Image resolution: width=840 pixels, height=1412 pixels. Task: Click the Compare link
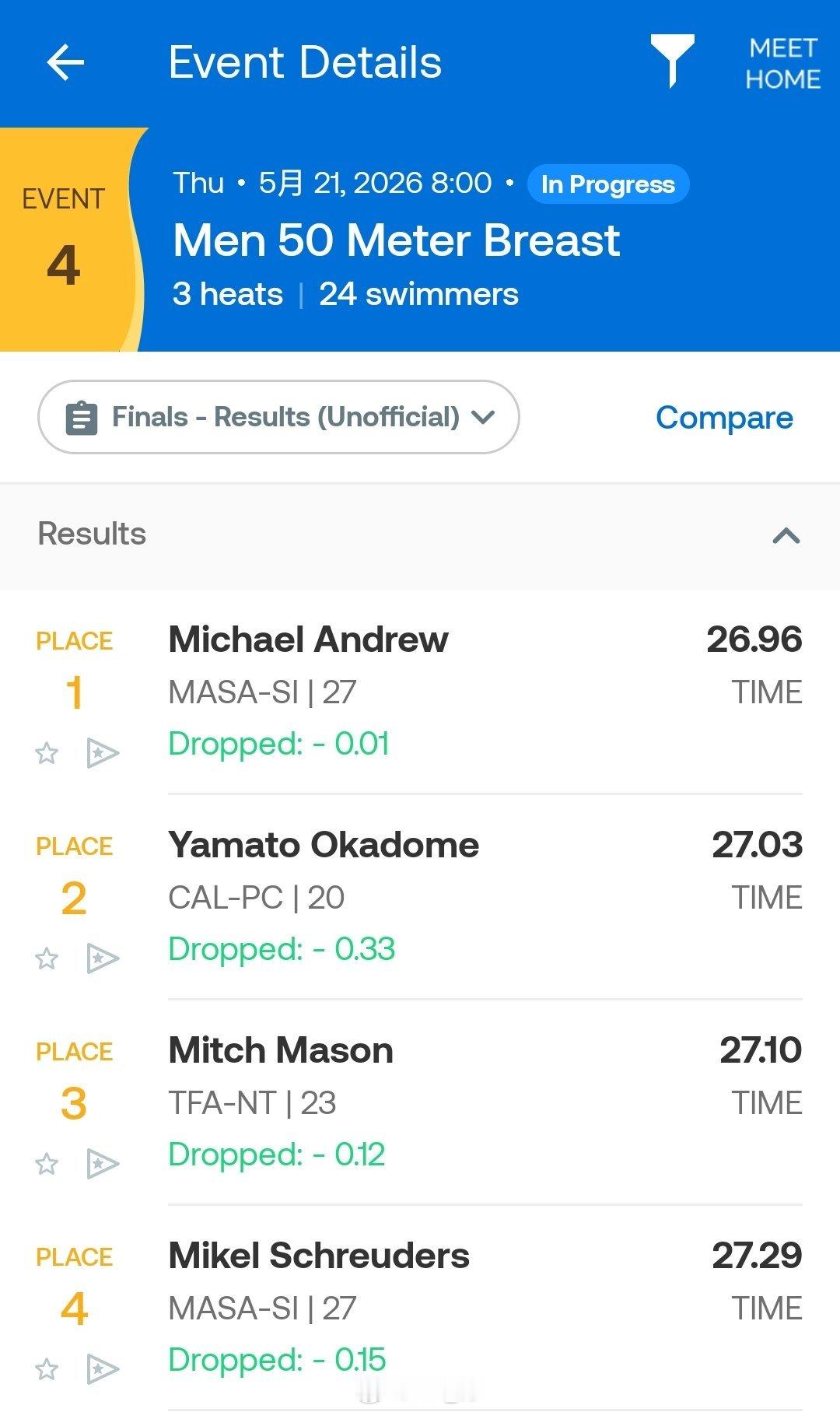tap(724, 418)
